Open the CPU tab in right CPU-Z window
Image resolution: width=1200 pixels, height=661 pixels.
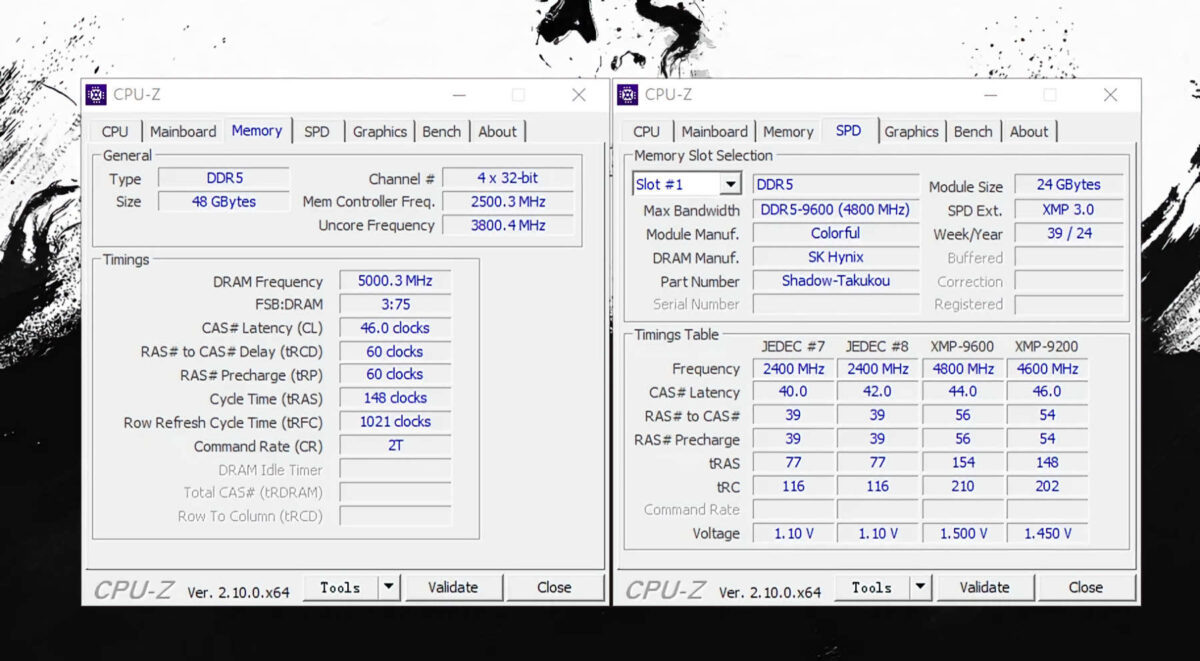point(647,131)
